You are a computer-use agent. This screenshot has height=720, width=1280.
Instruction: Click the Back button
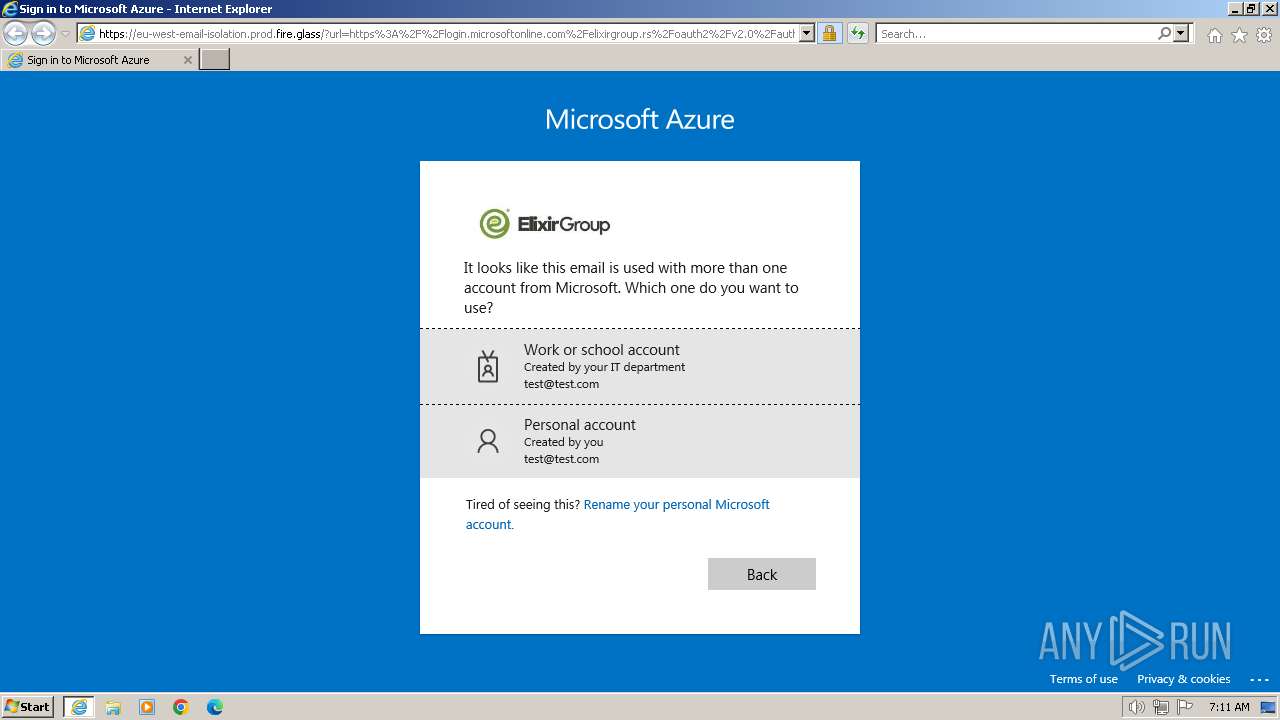762,574
